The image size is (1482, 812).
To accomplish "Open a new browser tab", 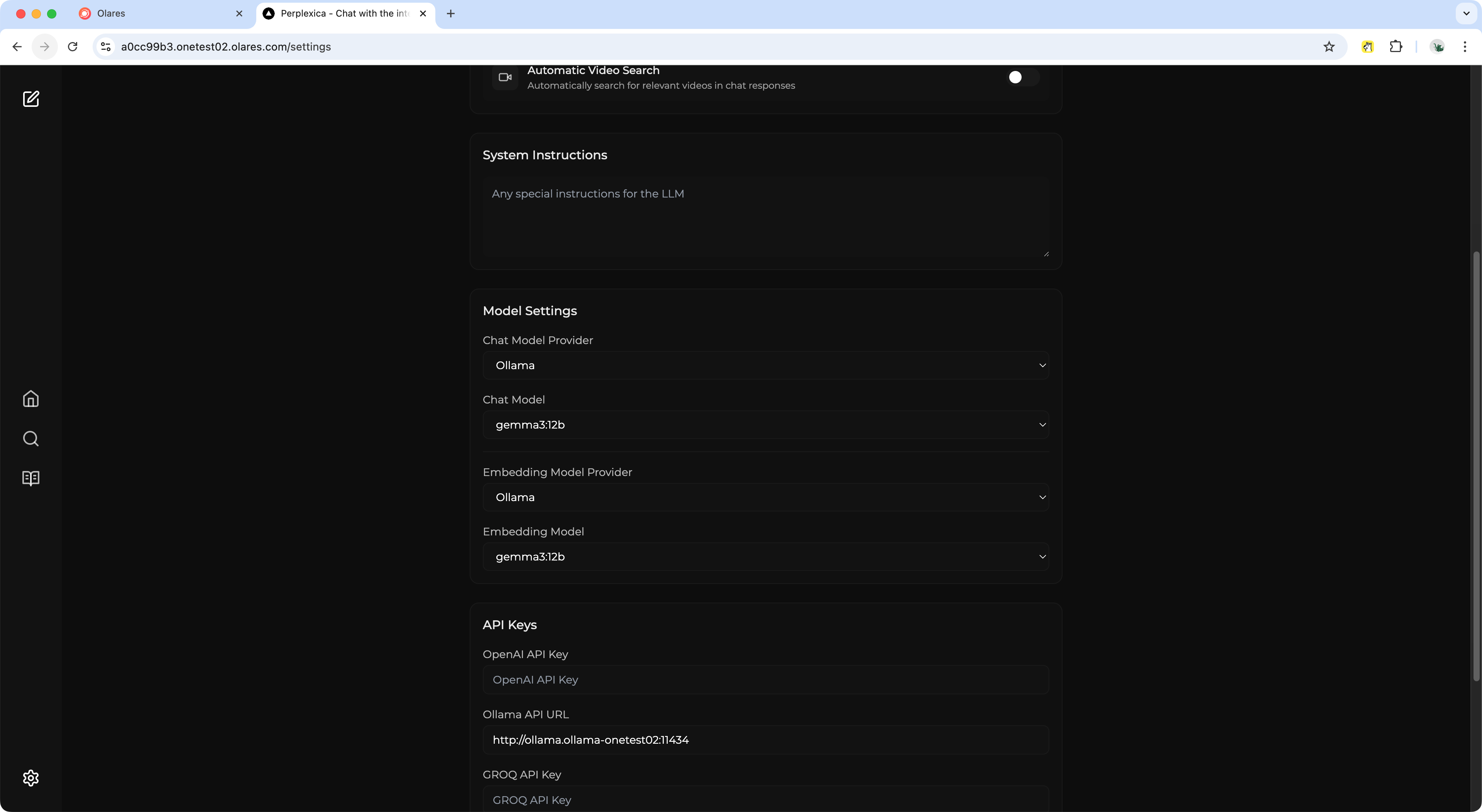I will coord(450,13).
